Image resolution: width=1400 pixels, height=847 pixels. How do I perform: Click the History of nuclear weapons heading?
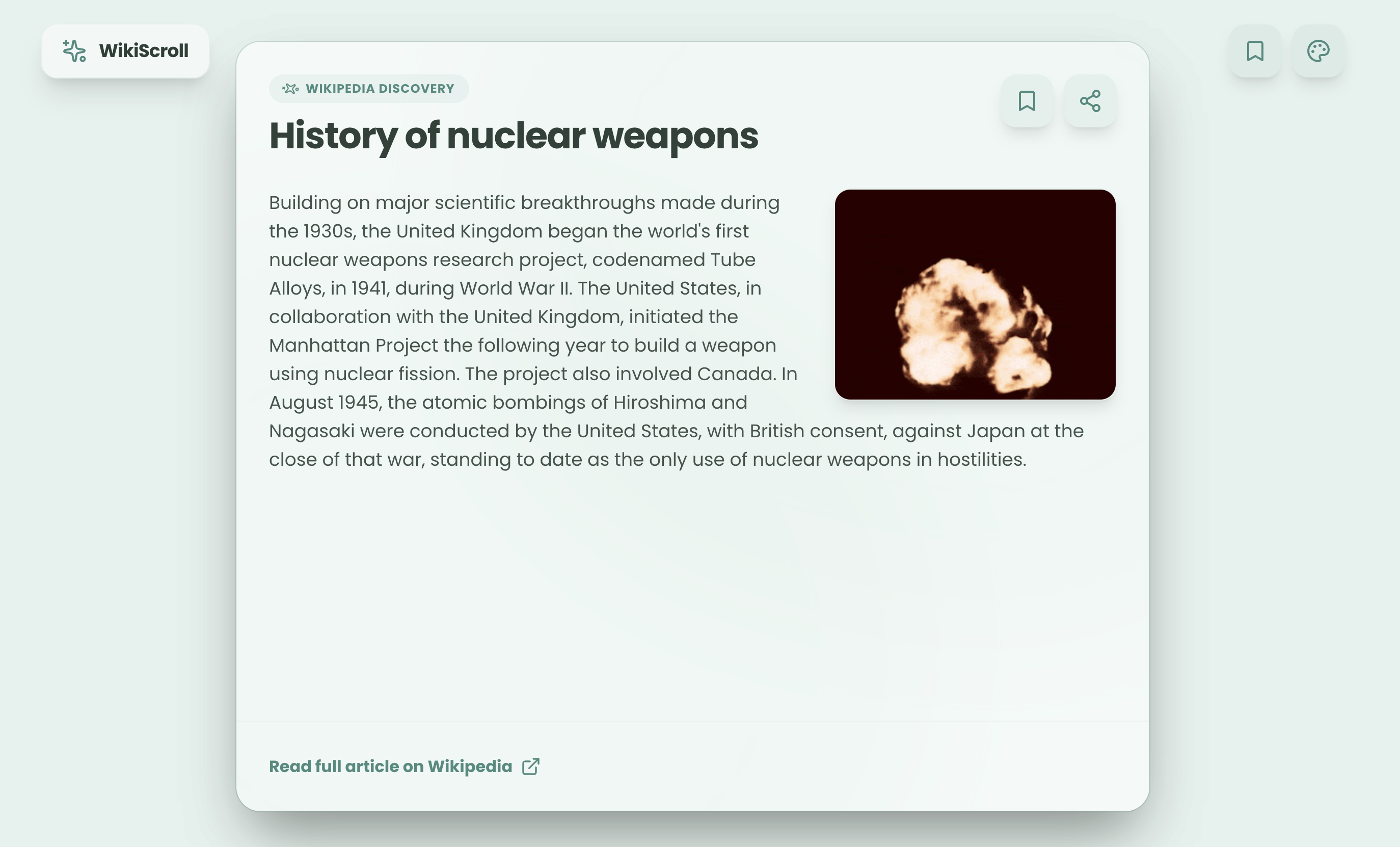coord(513,136)
